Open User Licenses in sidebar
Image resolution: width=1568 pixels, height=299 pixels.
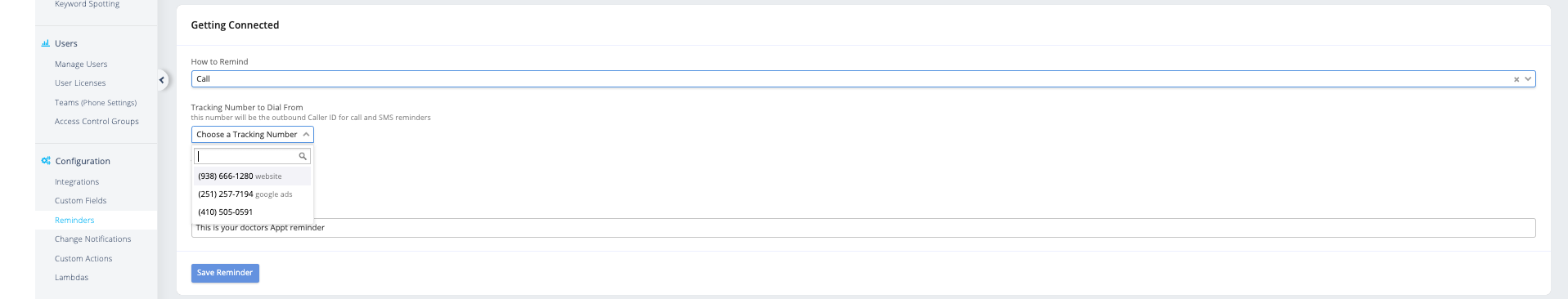point(80,83)
